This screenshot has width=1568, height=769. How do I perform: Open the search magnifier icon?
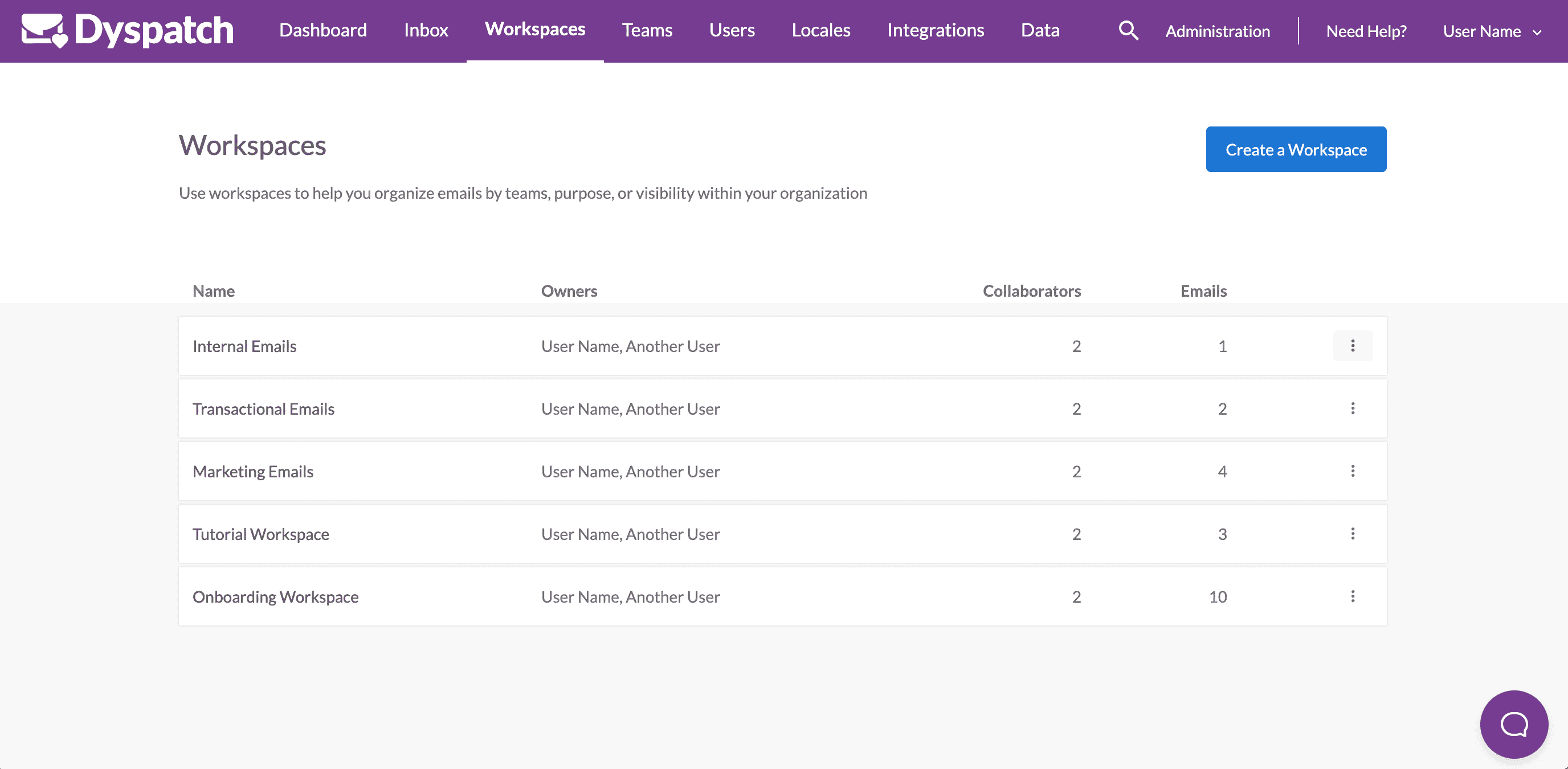[x=1128, y=30]
